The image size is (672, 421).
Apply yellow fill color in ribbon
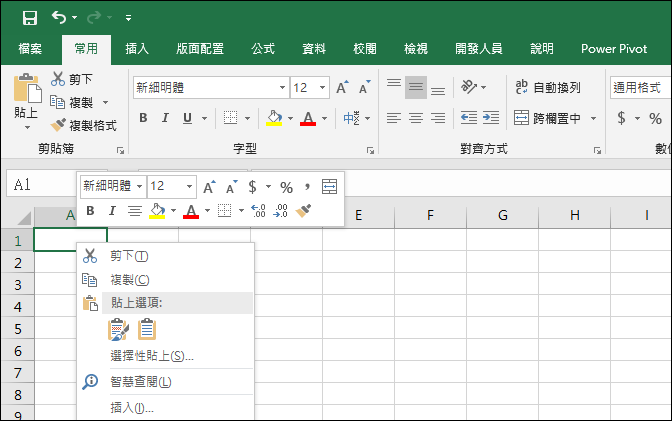point(274,117)
